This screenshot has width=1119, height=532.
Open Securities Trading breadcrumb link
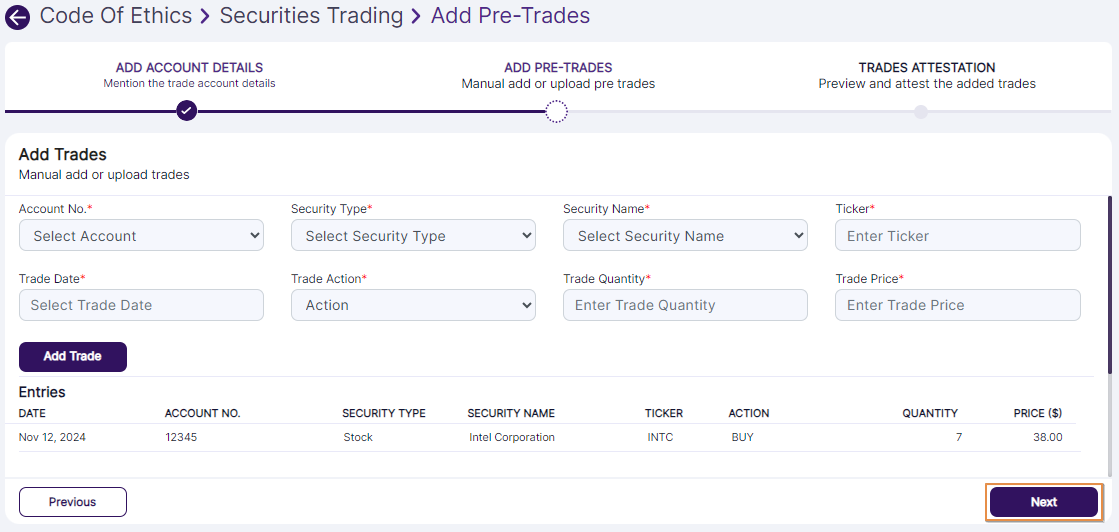(311, 16)
